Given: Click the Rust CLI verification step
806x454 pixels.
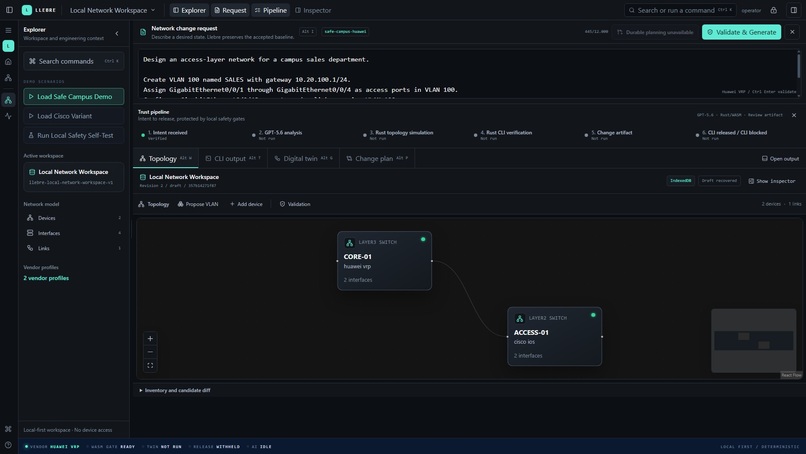Looking at the screenshot, I should coord(503,135).
